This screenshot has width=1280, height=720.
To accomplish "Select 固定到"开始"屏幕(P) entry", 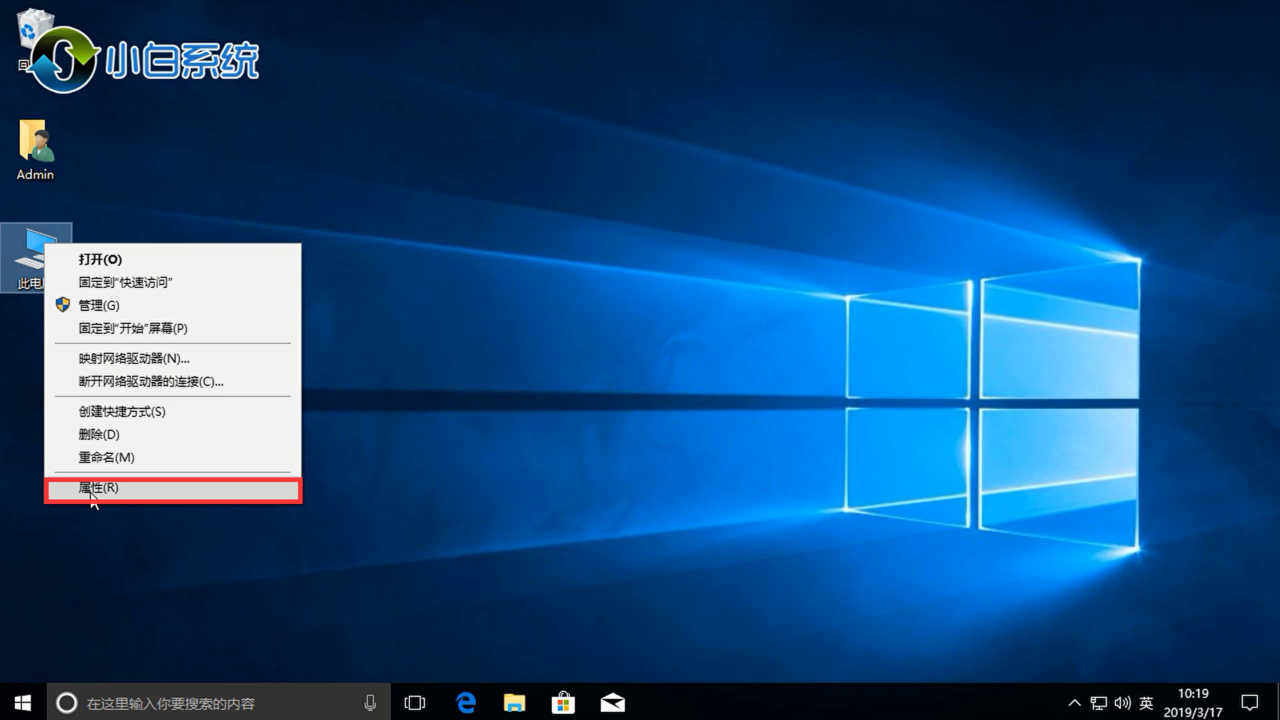I will coord(172,328).
